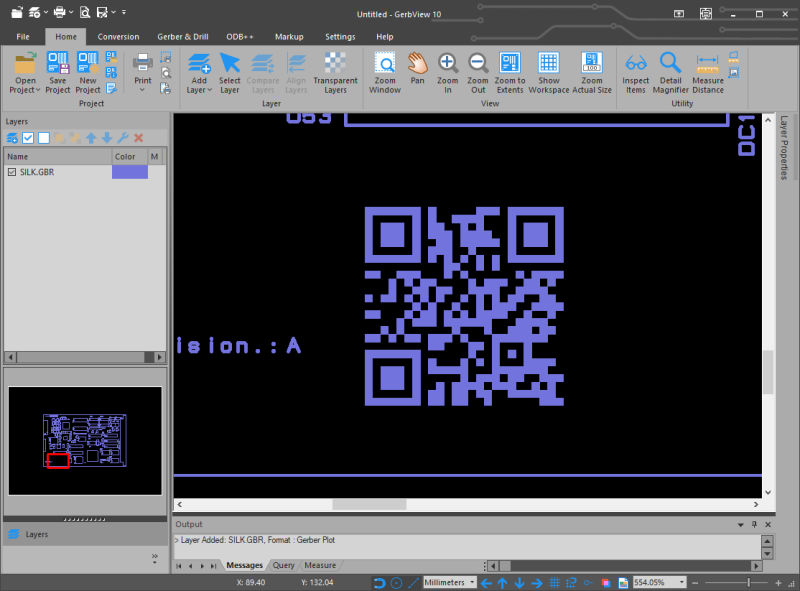Switch to the Query output tab
Viewport: 800px width, 591px height.
[x=284, y=565]
